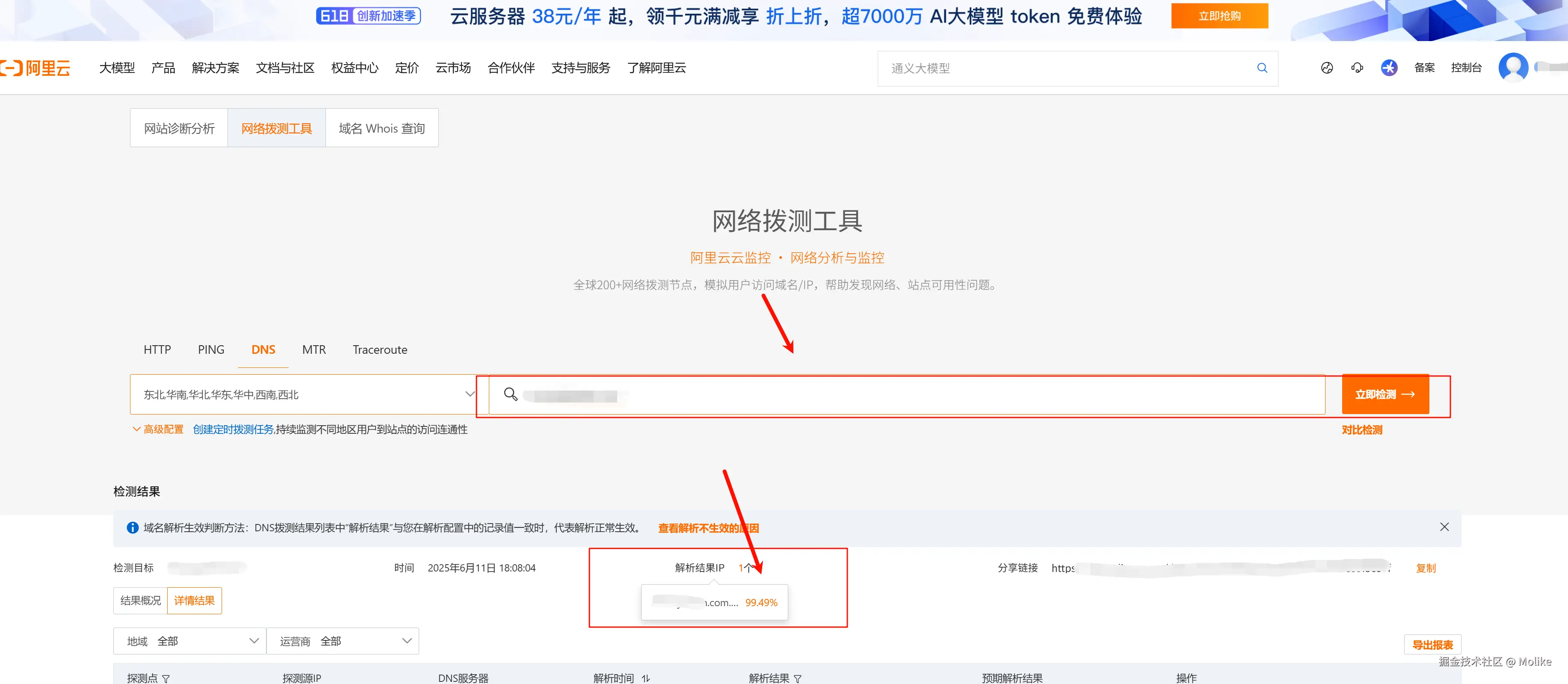Image resolution: width=1568 pixels, height=684 pixels.
Task: Expand 高级配置 advanced settings
Action: 158,429
